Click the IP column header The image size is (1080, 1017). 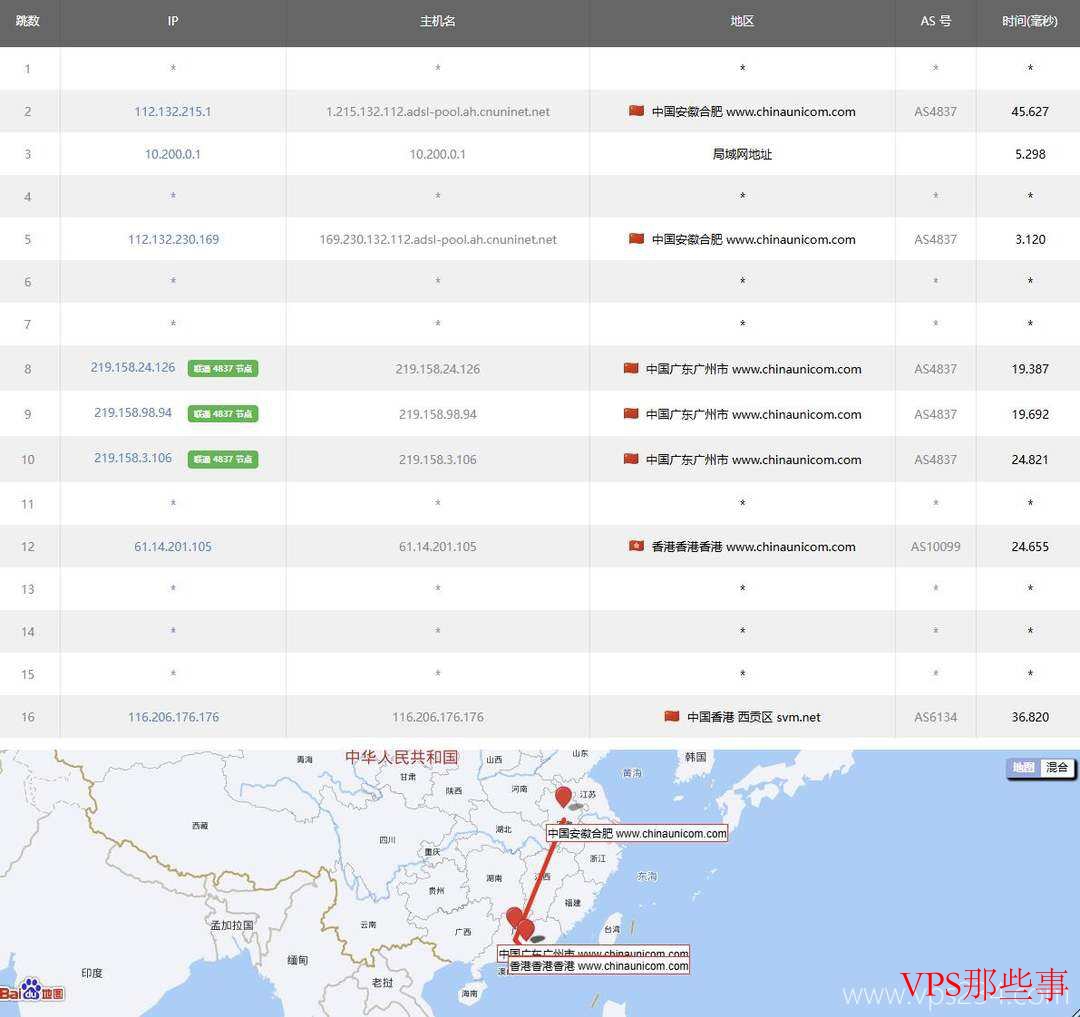[x=173, y=21]
